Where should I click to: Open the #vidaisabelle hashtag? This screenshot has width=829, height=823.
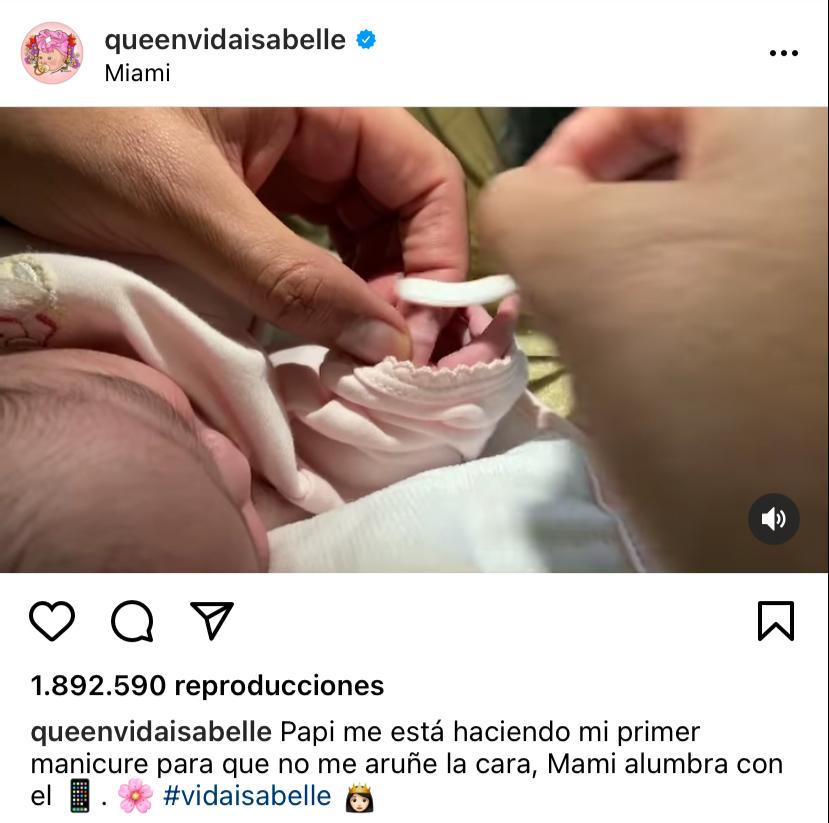(x=247, y=796)
